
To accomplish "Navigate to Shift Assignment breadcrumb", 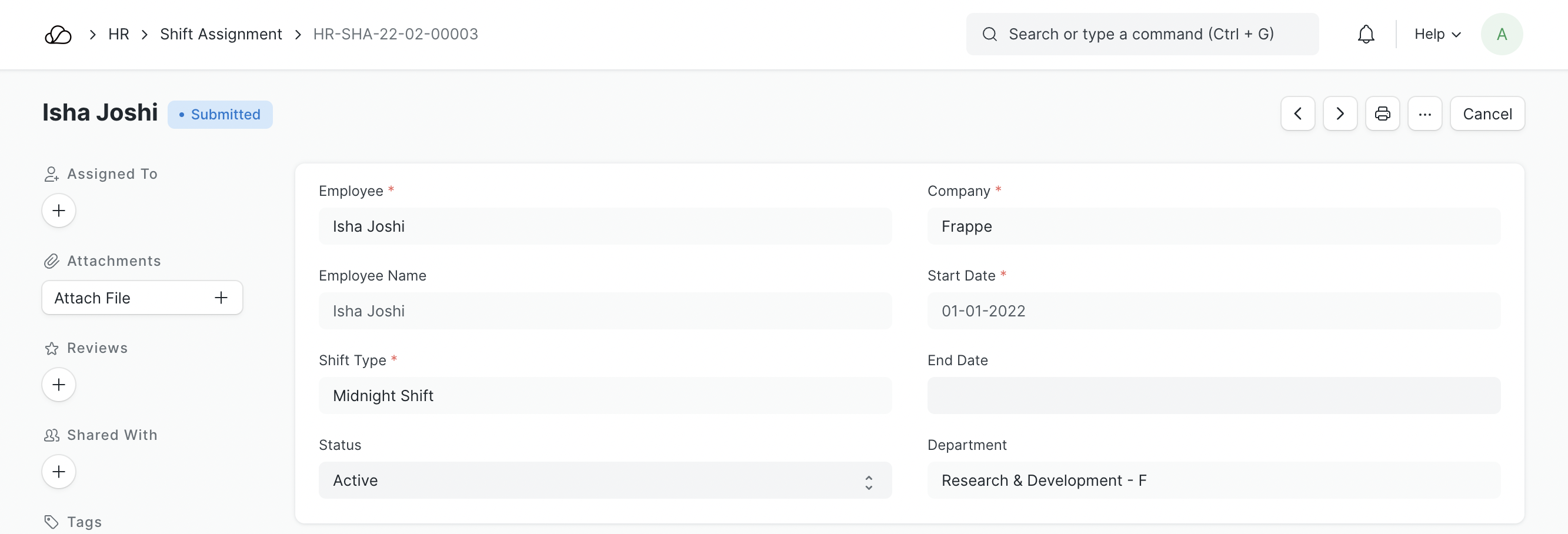I will click(x=221, y=35).
